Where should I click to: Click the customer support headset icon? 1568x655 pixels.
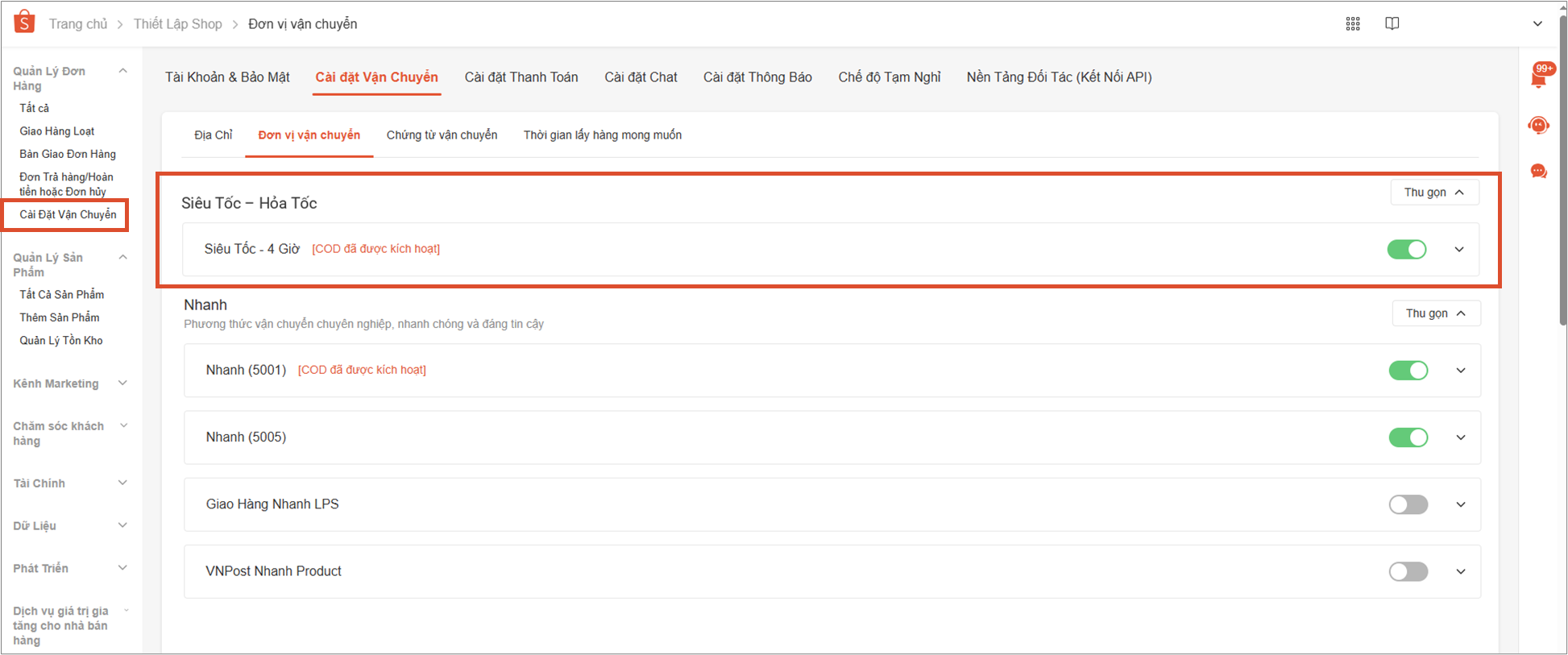point(1538,126)
